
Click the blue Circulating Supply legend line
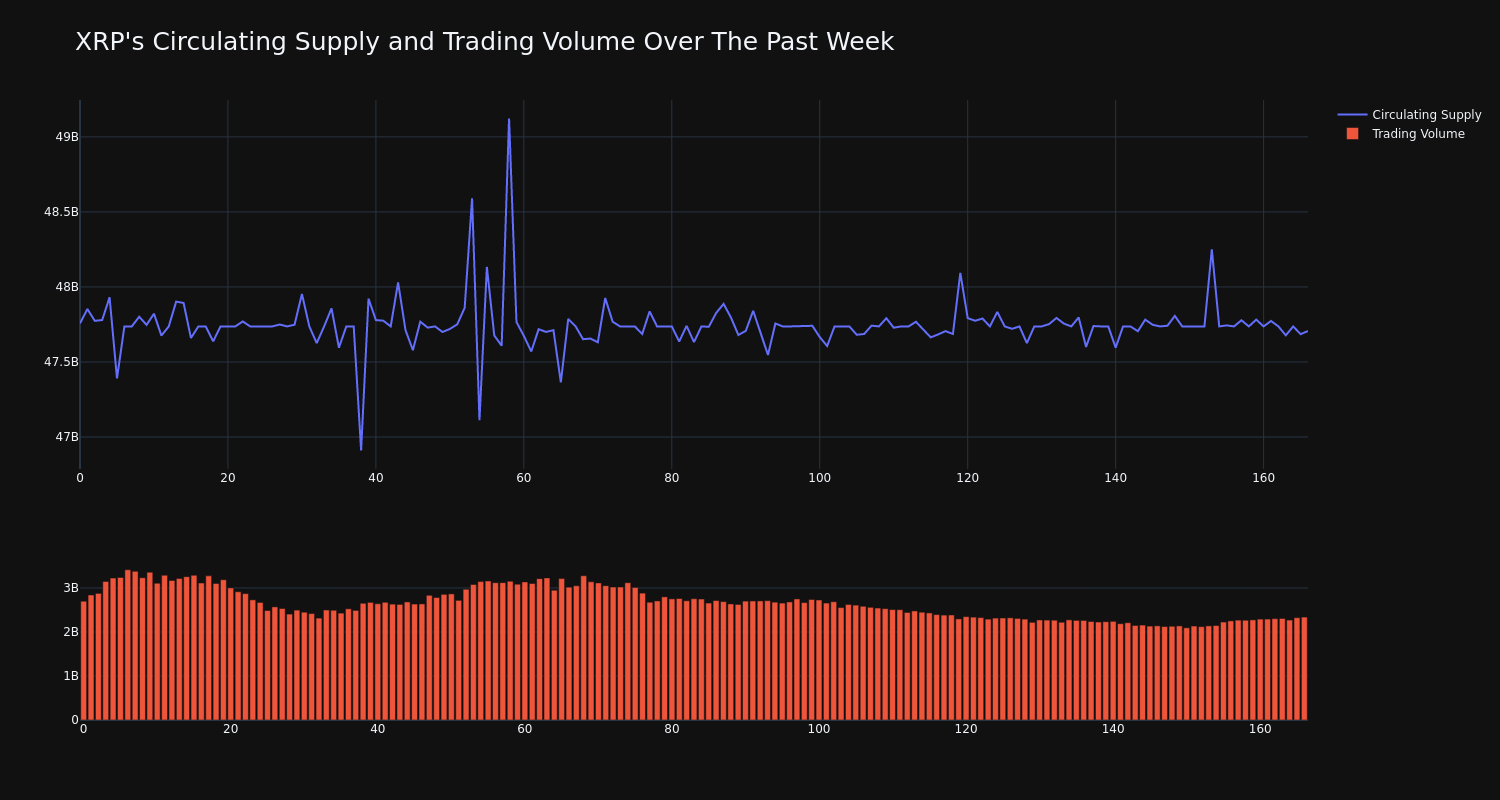pyautogui.click(x=1352, y=115)
